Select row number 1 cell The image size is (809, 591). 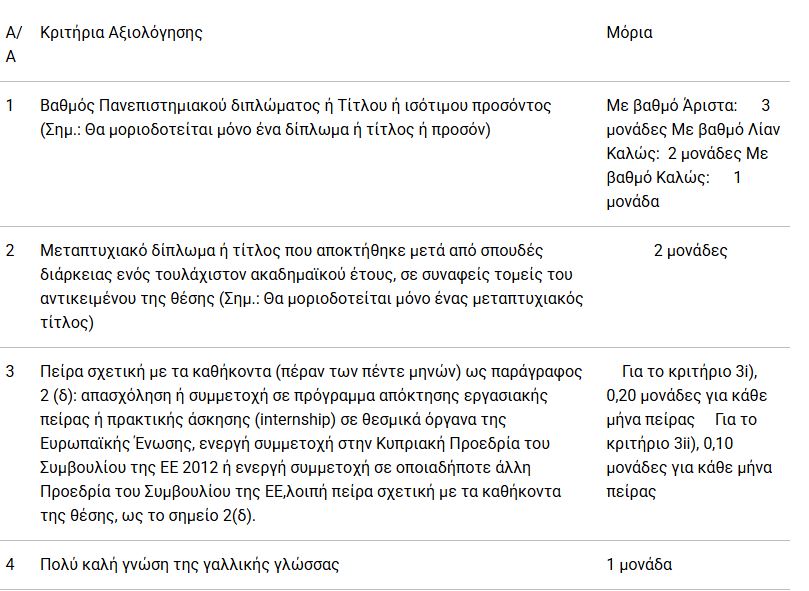pos(10,105)
